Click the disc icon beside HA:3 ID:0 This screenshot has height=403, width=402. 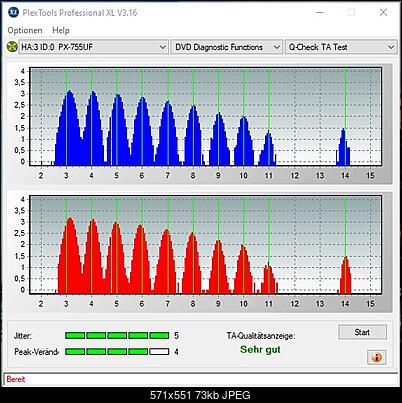coord(12,47)
